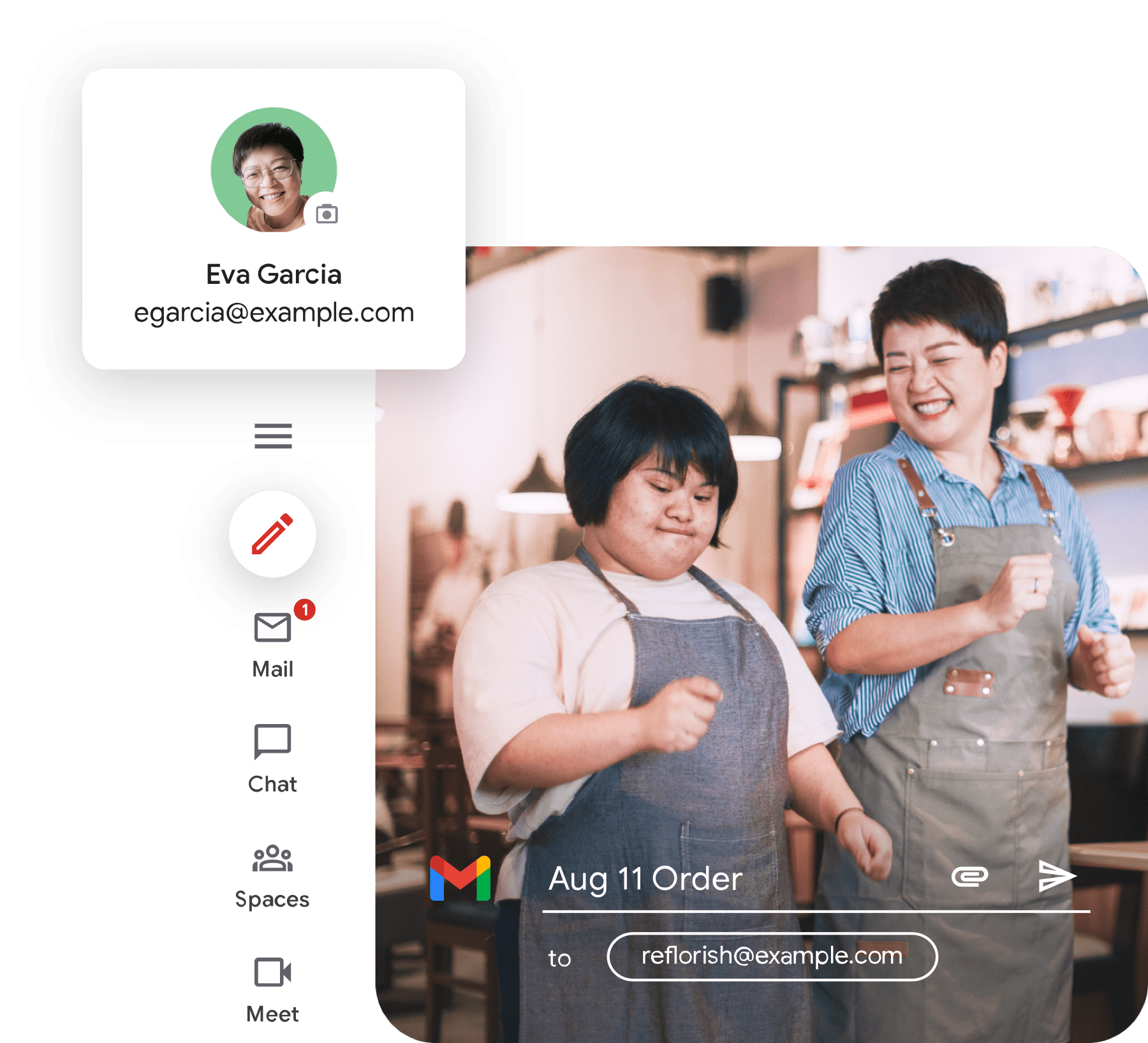Select the Chat label
The height and width of the screenshot is (1043, 1148).
click(272, 784)
